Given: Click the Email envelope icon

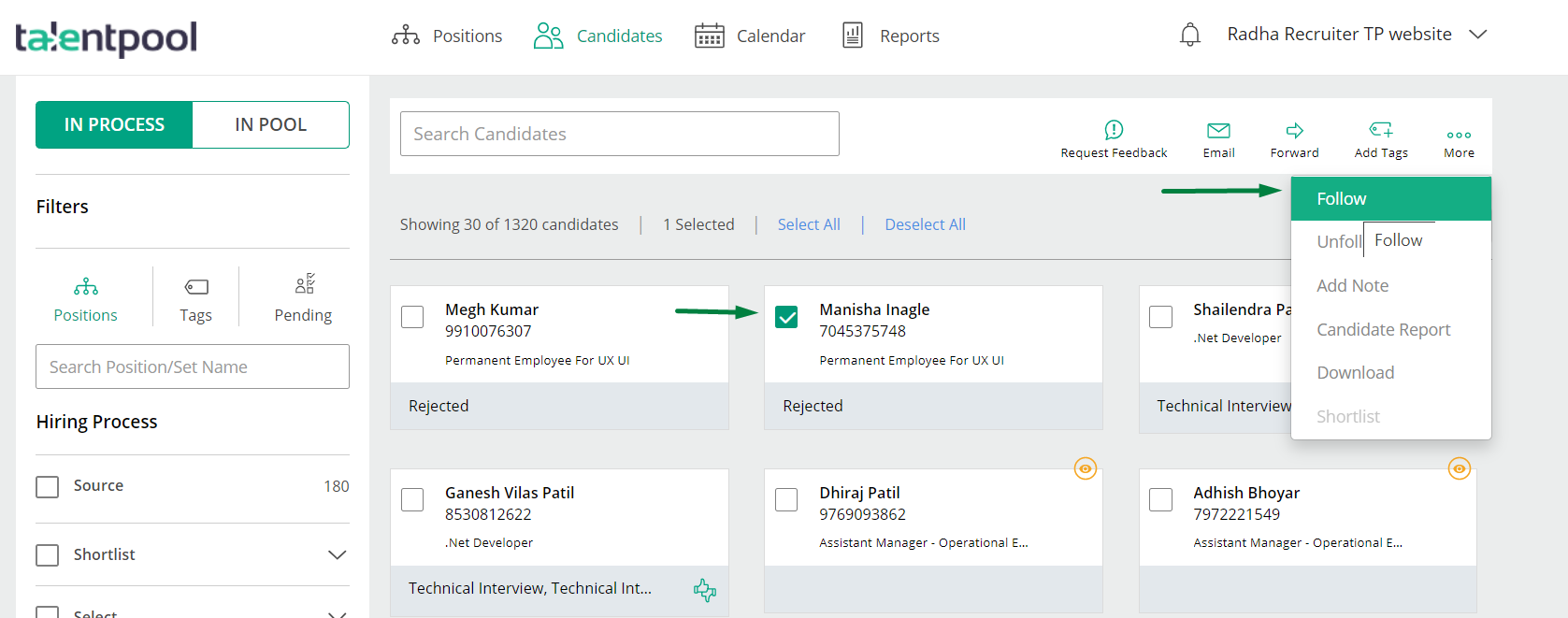Looking at the screenshot, I should [1218, 130].
